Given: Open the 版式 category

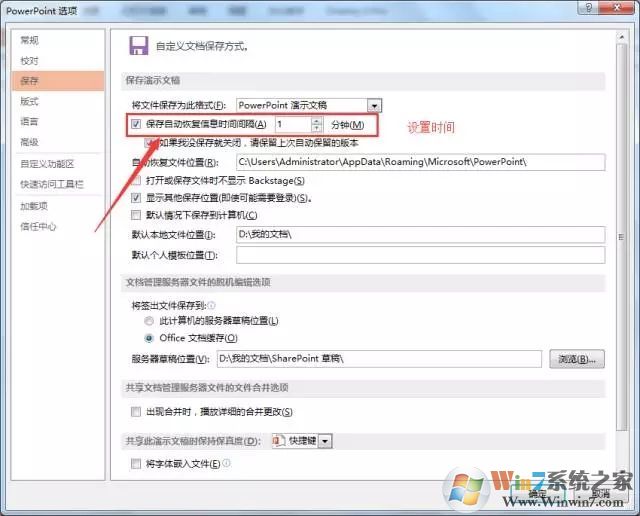Looking at the screenshot, I should click(29, 101).
